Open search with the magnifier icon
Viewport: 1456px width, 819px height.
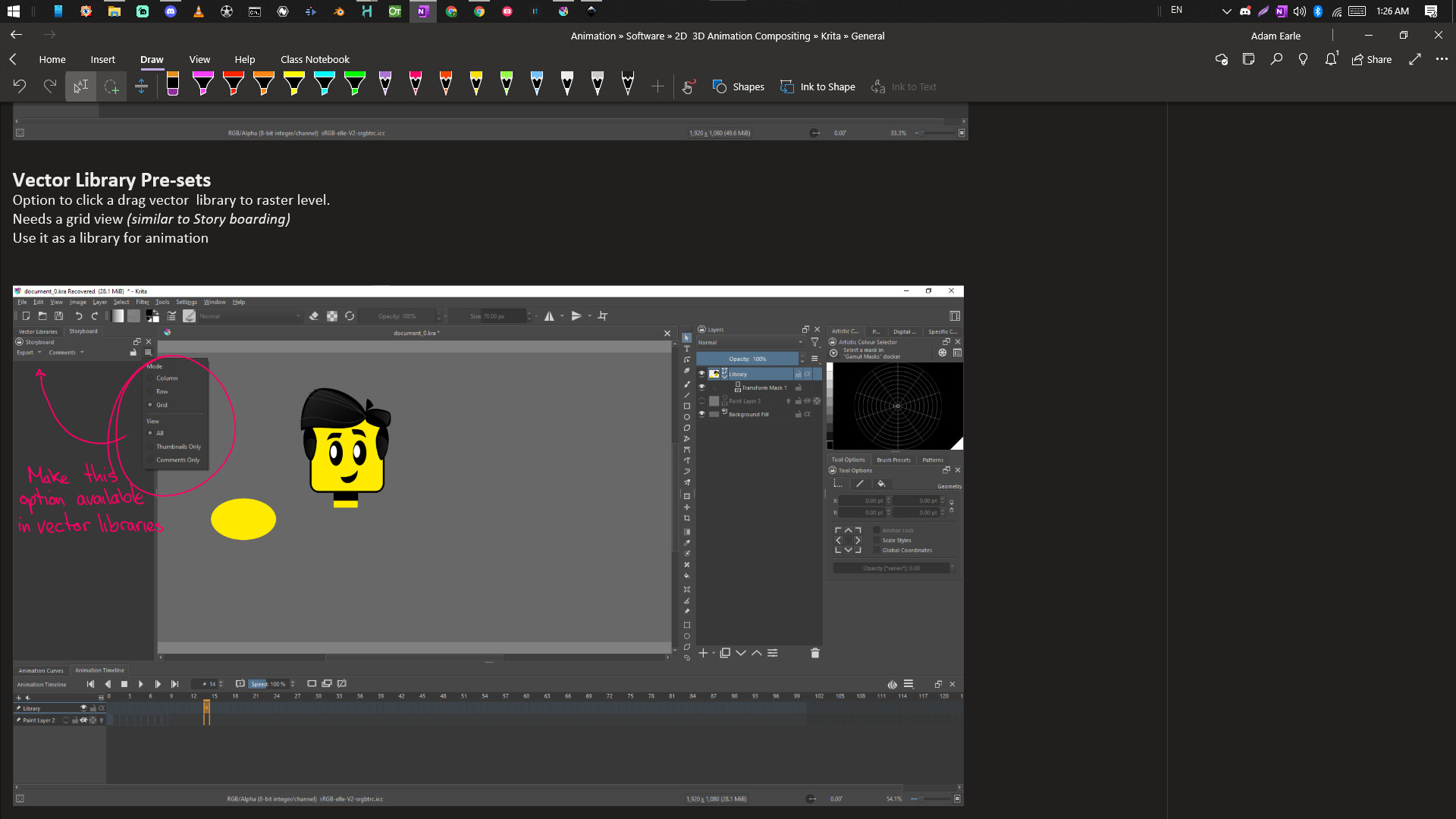(1276, 59)
